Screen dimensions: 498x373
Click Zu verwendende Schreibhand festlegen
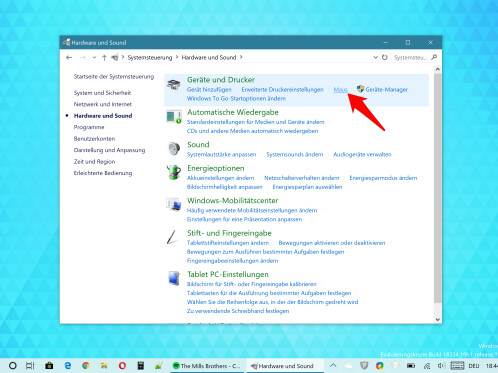pos(238,311)
